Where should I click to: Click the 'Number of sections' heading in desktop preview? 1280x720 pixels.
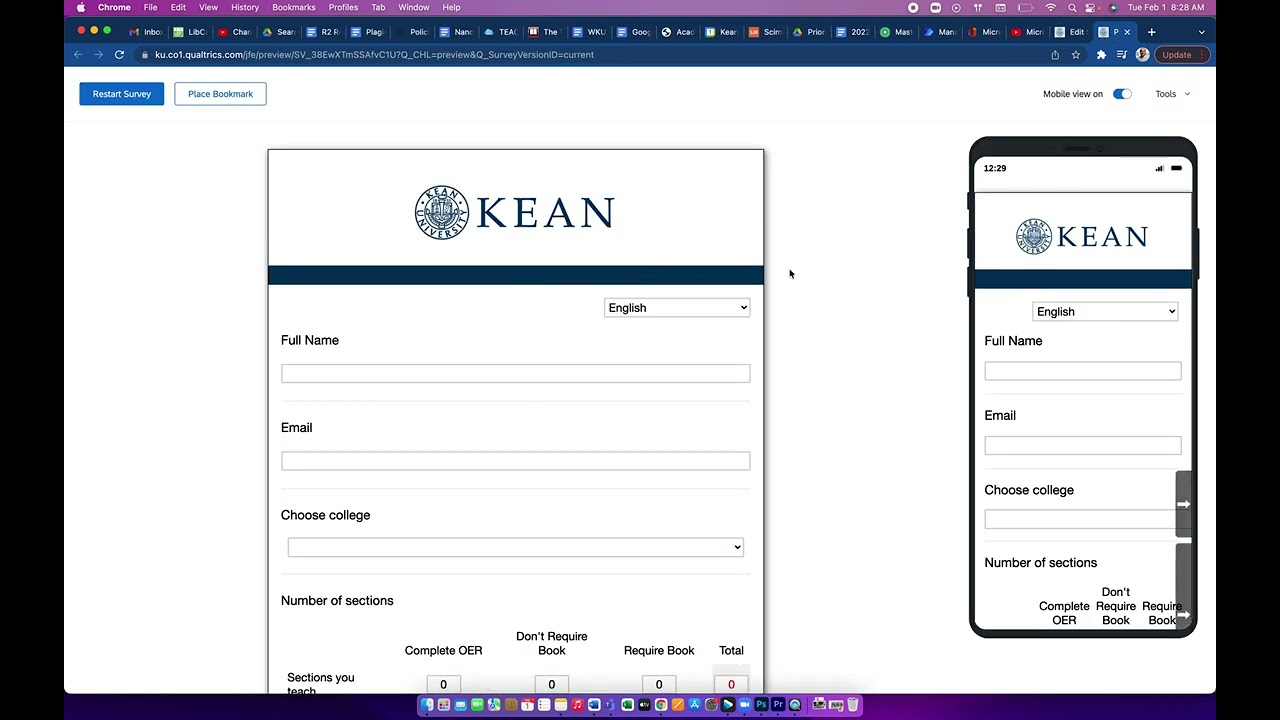click(337, 601)
